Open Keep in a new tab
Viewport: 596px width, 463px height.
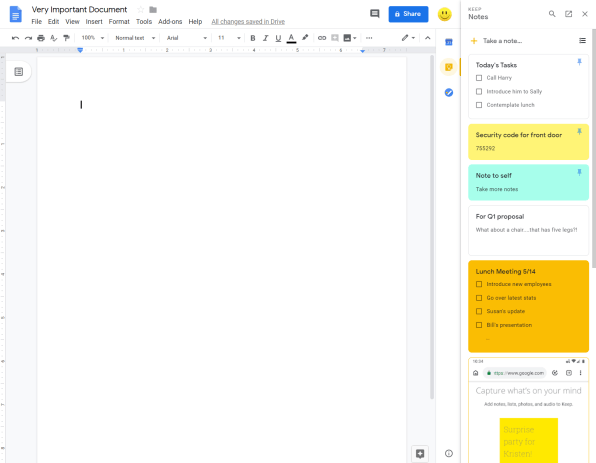point(568,14)
